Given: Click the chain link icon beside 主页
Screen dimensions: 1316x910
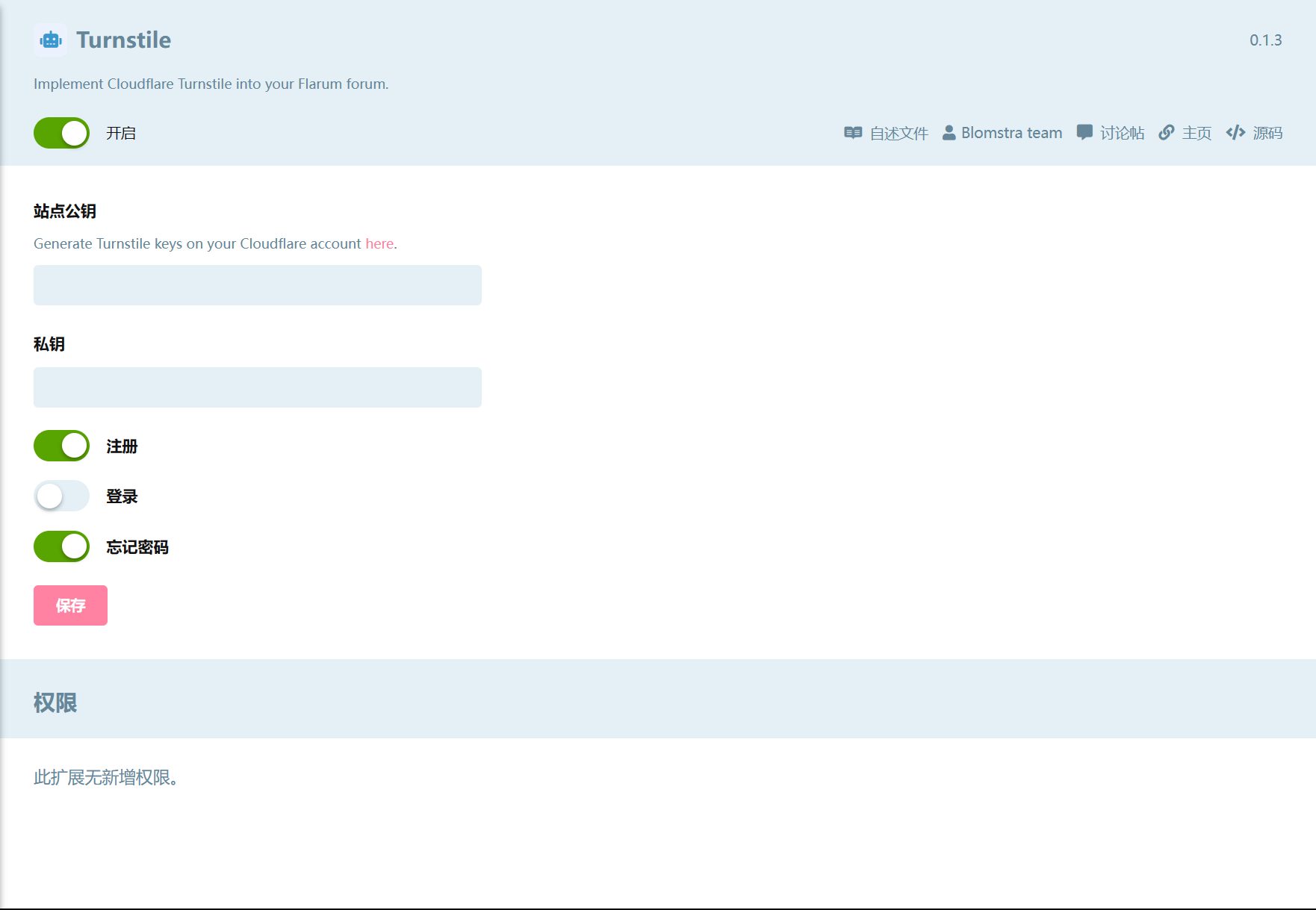Looking at the screenshot, I should (x=1167, y=133).
